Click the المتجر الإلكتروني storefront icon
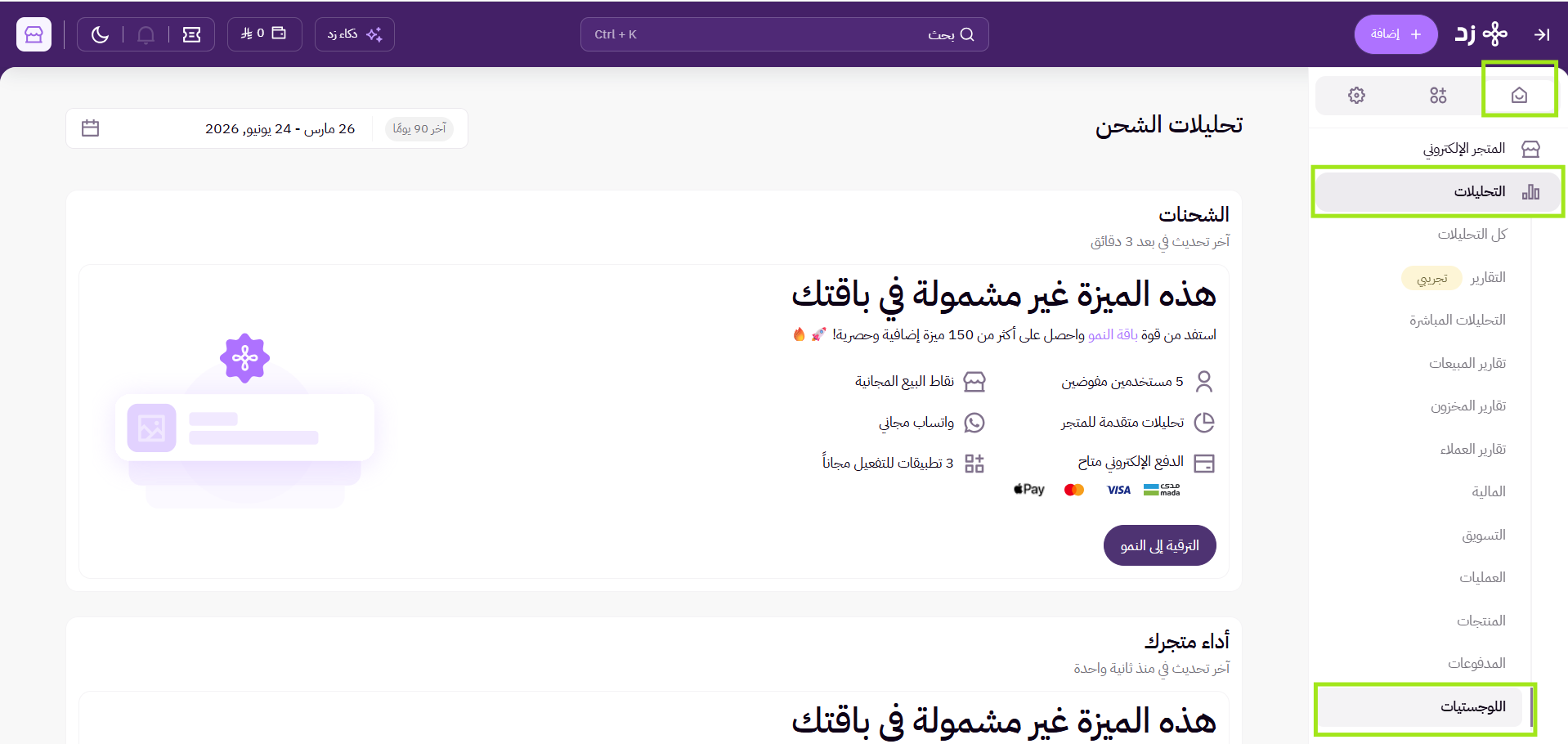Image resolution: width=1568 pixels, height=744 pixels. coord(1530,149)
